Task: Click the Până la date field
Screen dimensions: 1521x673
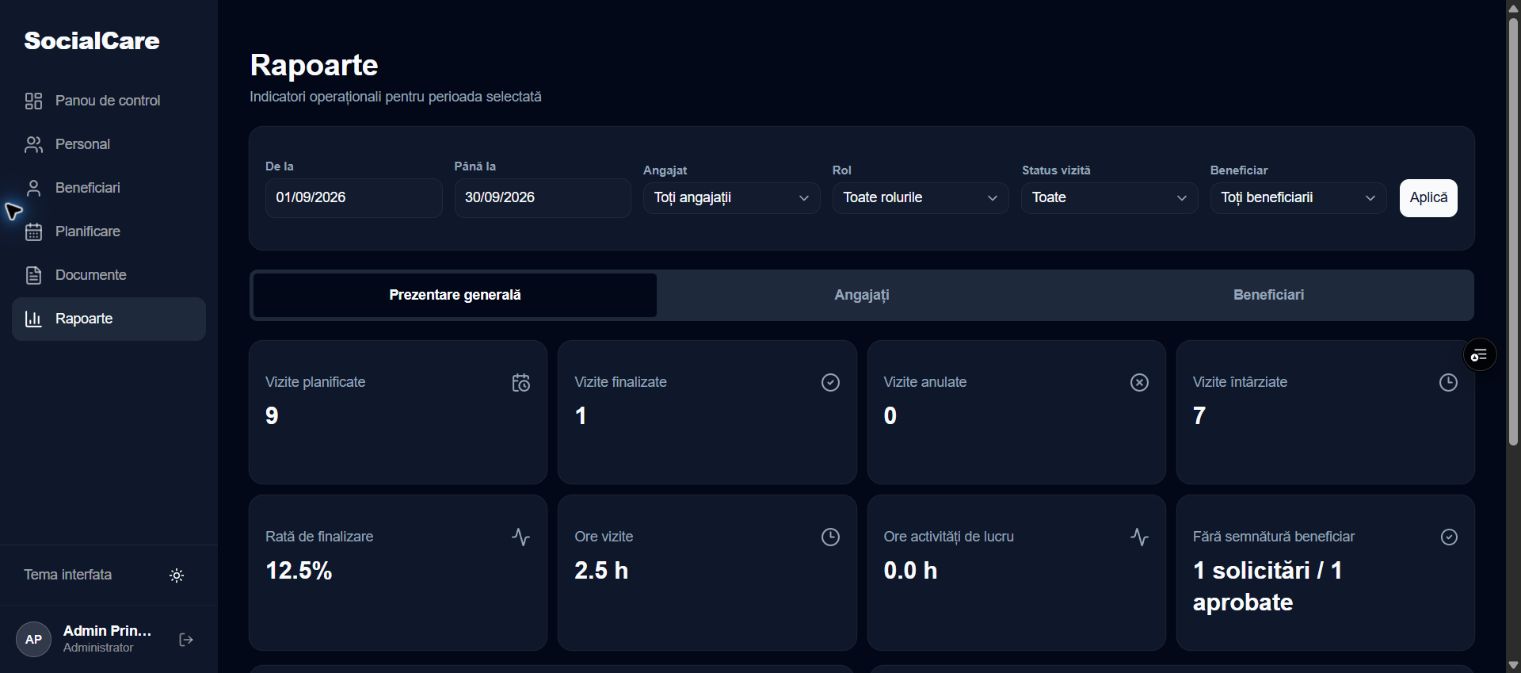Action: pos(542,198)
